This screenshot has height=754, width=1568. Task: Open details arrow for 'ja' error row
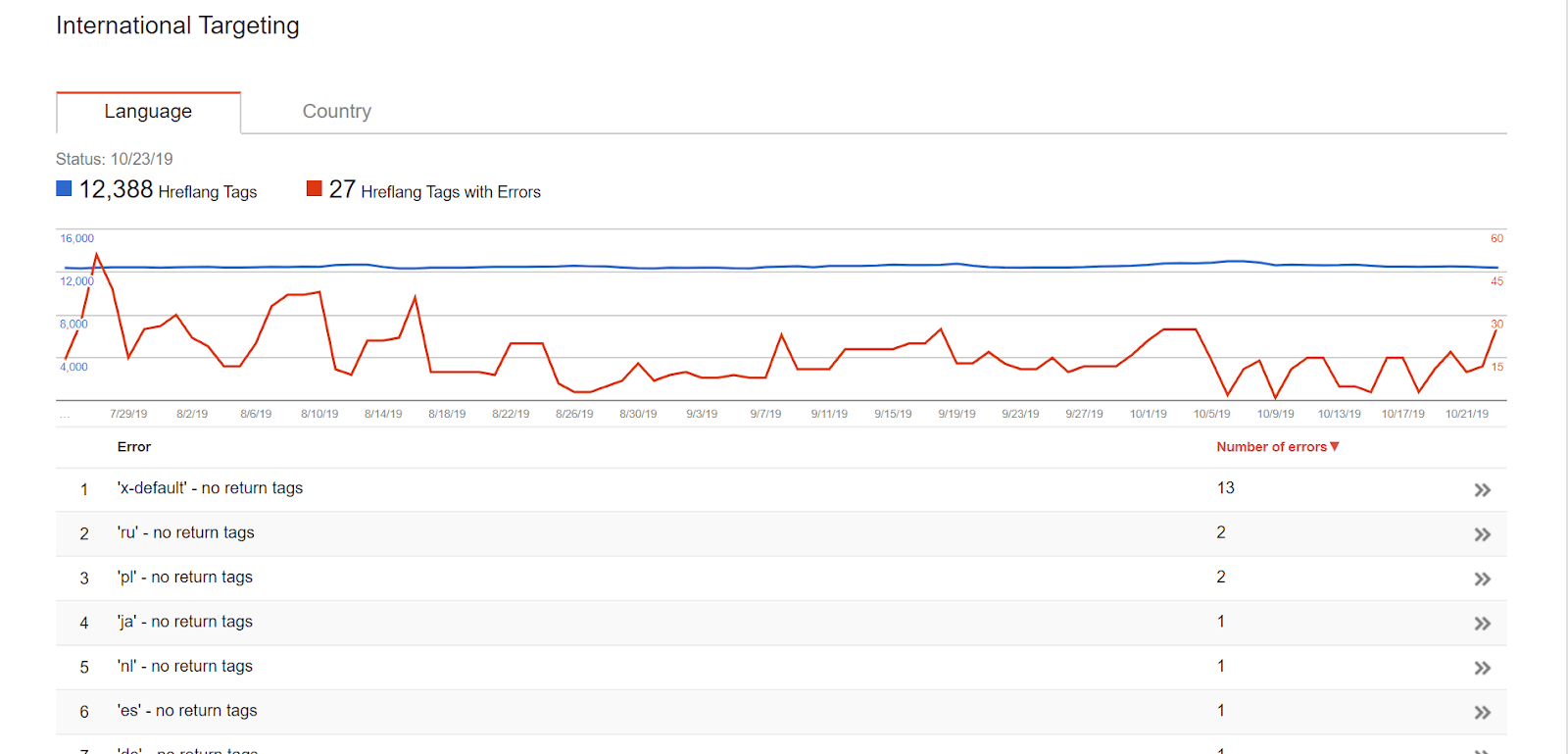[x=1483, y=623]
